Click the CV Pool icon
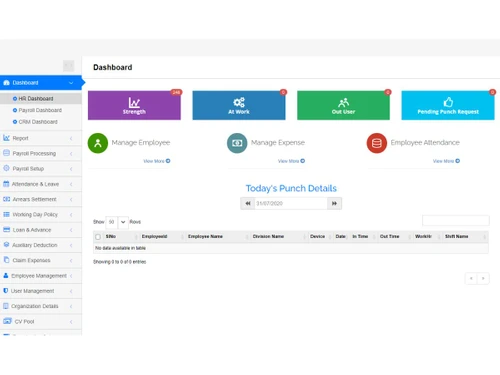The height and width of the screenshot is (375, 500). (x=7, y=321)
